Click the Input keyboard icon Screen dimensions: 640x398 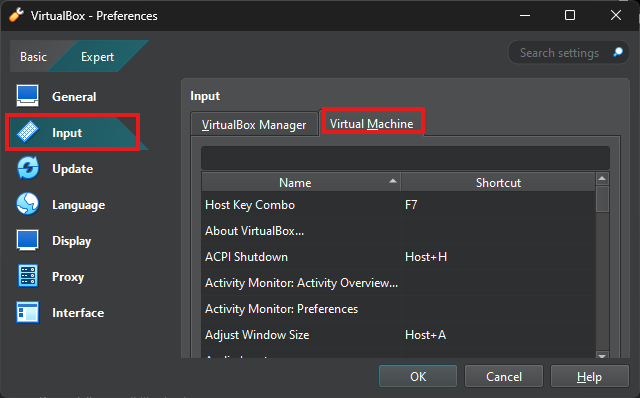click(x=28, y=132)
